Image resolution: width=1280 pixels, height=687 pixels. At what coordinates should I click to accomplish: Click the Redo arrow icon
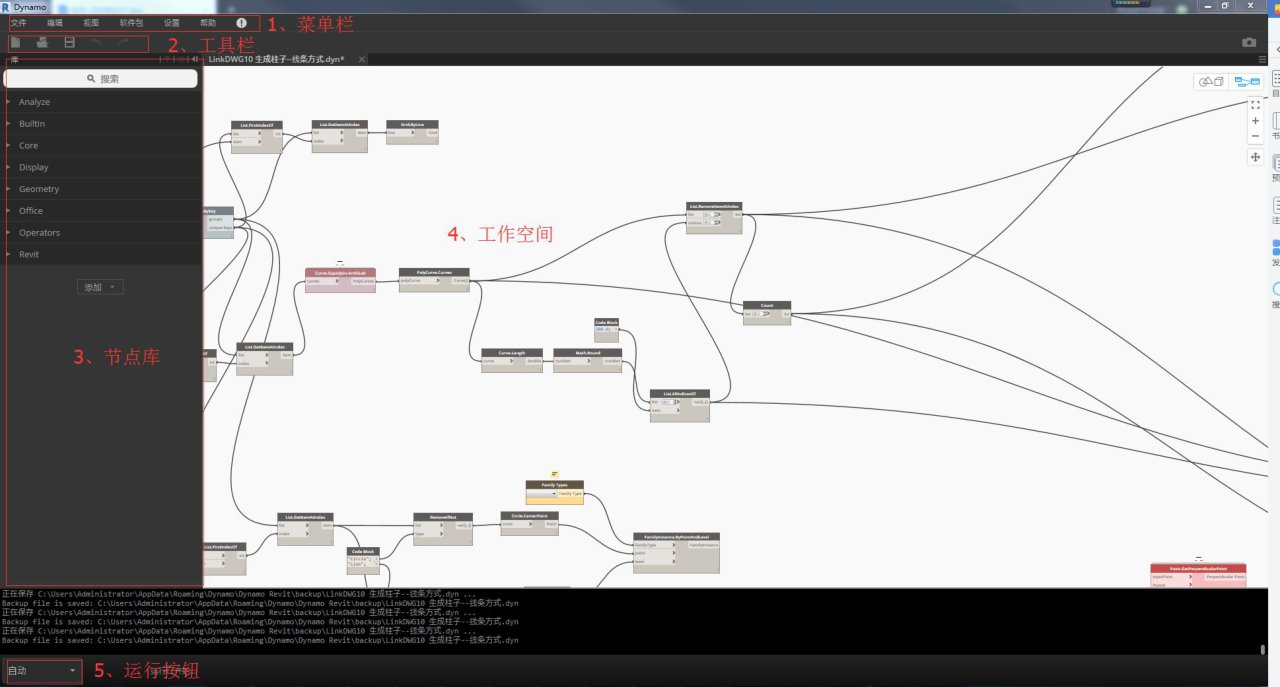[x=123, y=43]
